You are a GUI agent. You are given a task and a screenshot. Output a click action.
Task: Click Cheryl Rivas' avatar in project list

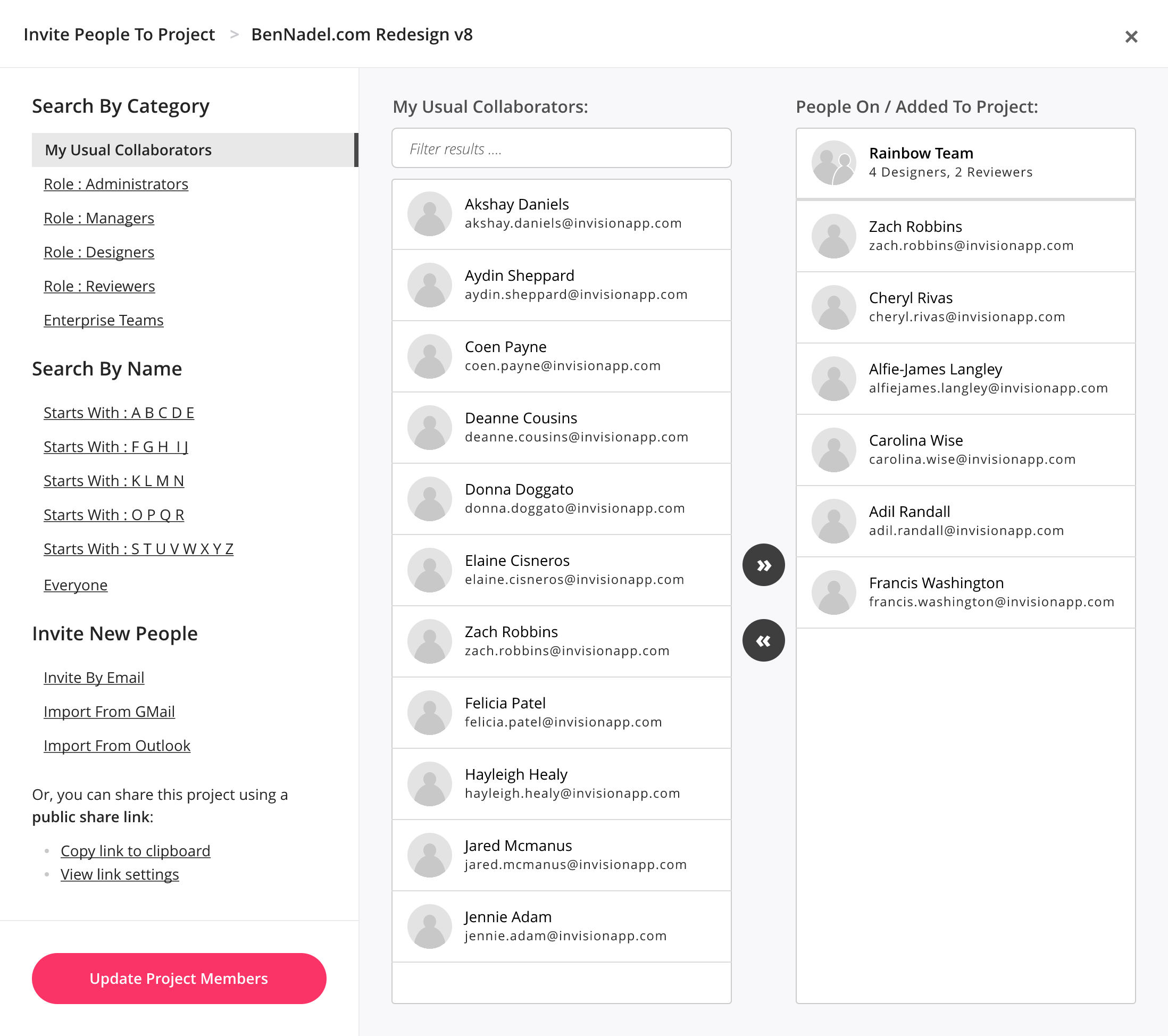pyautogui.click(x=833, y=307)
